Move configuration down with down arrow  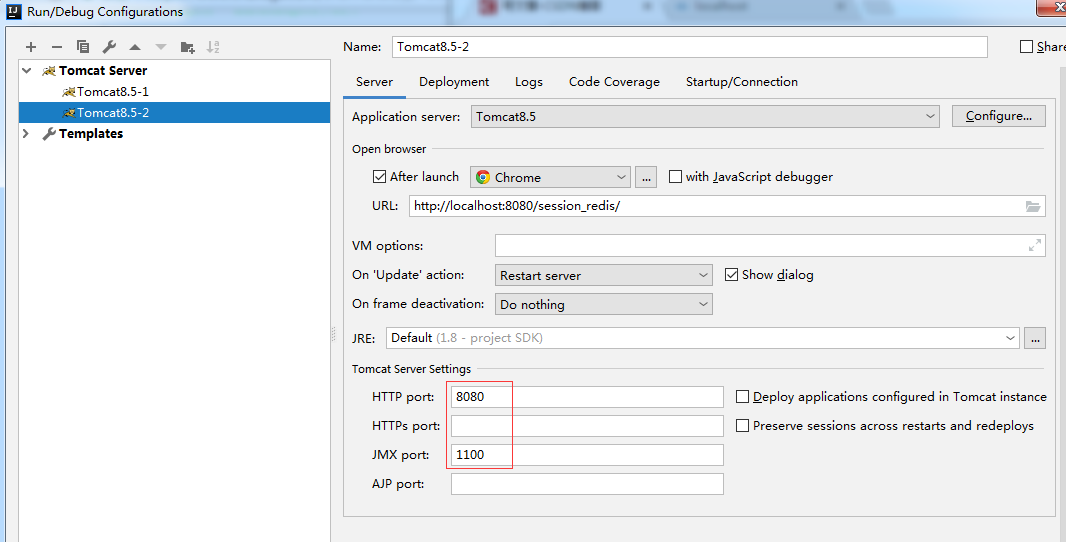click(x=160, y=47)
